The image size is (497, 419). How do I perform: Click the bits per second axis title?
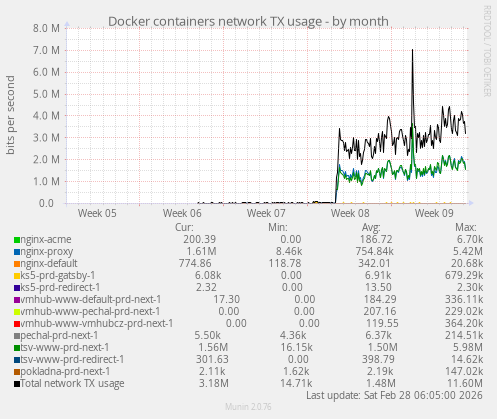click(10, 115)
